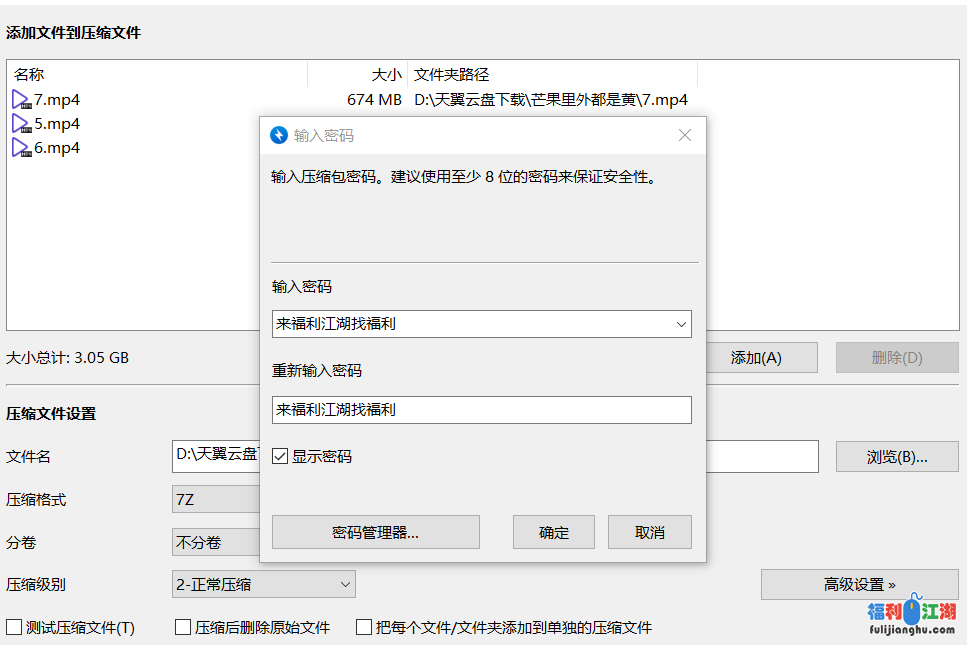
Task: Enable 测试压缩文件(T) checkbox
Action: (x=14, y=628)
